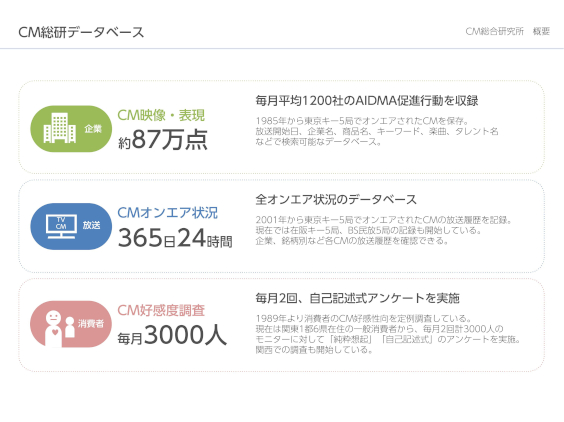Click the 約87万点 figure
This screenshot has height=422, width=564.
[163, 140]
